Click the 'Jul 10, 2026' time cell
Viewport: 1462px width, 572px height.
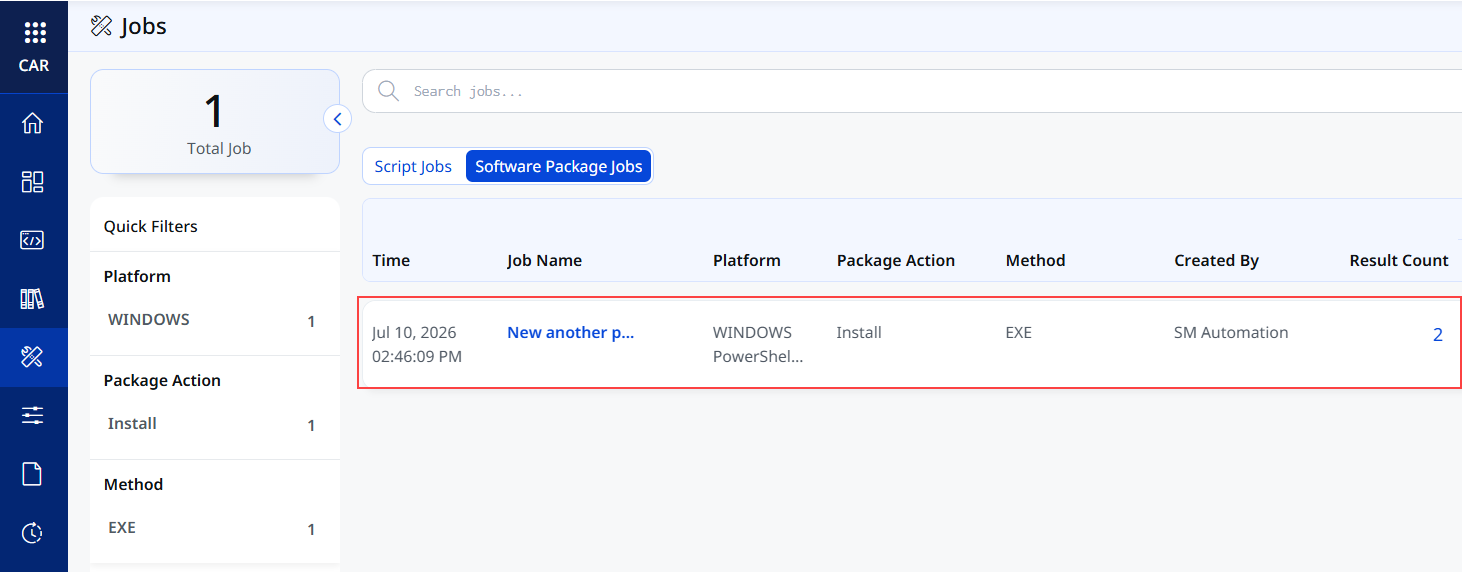416,344
